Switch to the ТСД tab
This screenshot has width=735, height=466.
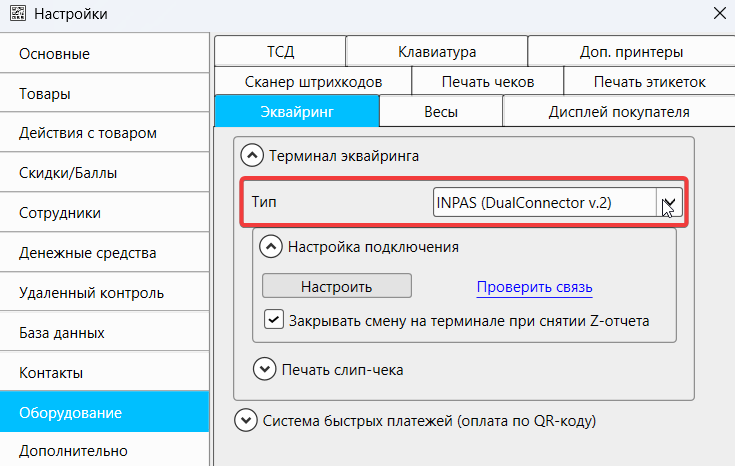pyautogui.click(x=280, y=51)
